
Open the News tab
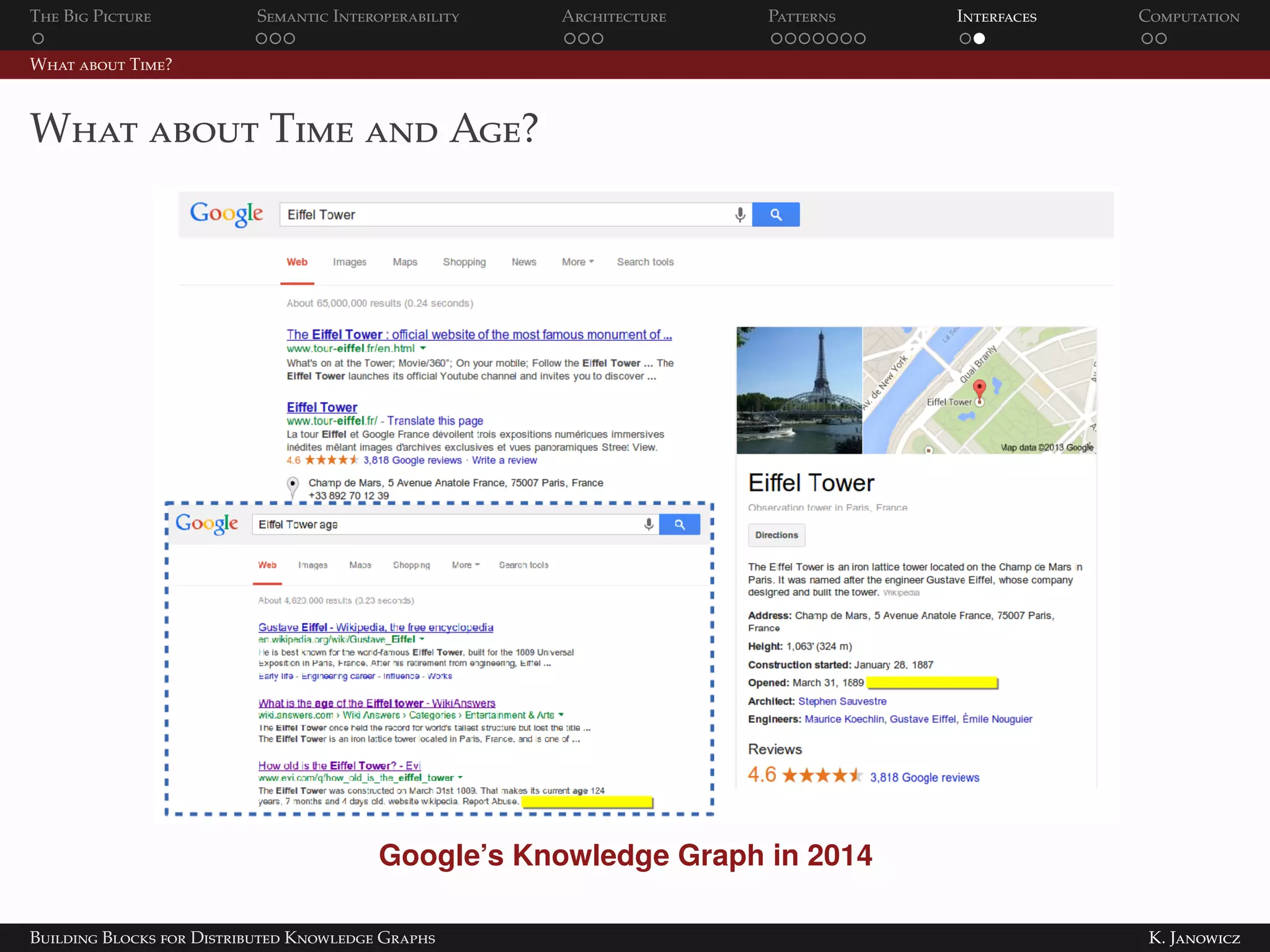pyautogui.click(x=524, y=262)
